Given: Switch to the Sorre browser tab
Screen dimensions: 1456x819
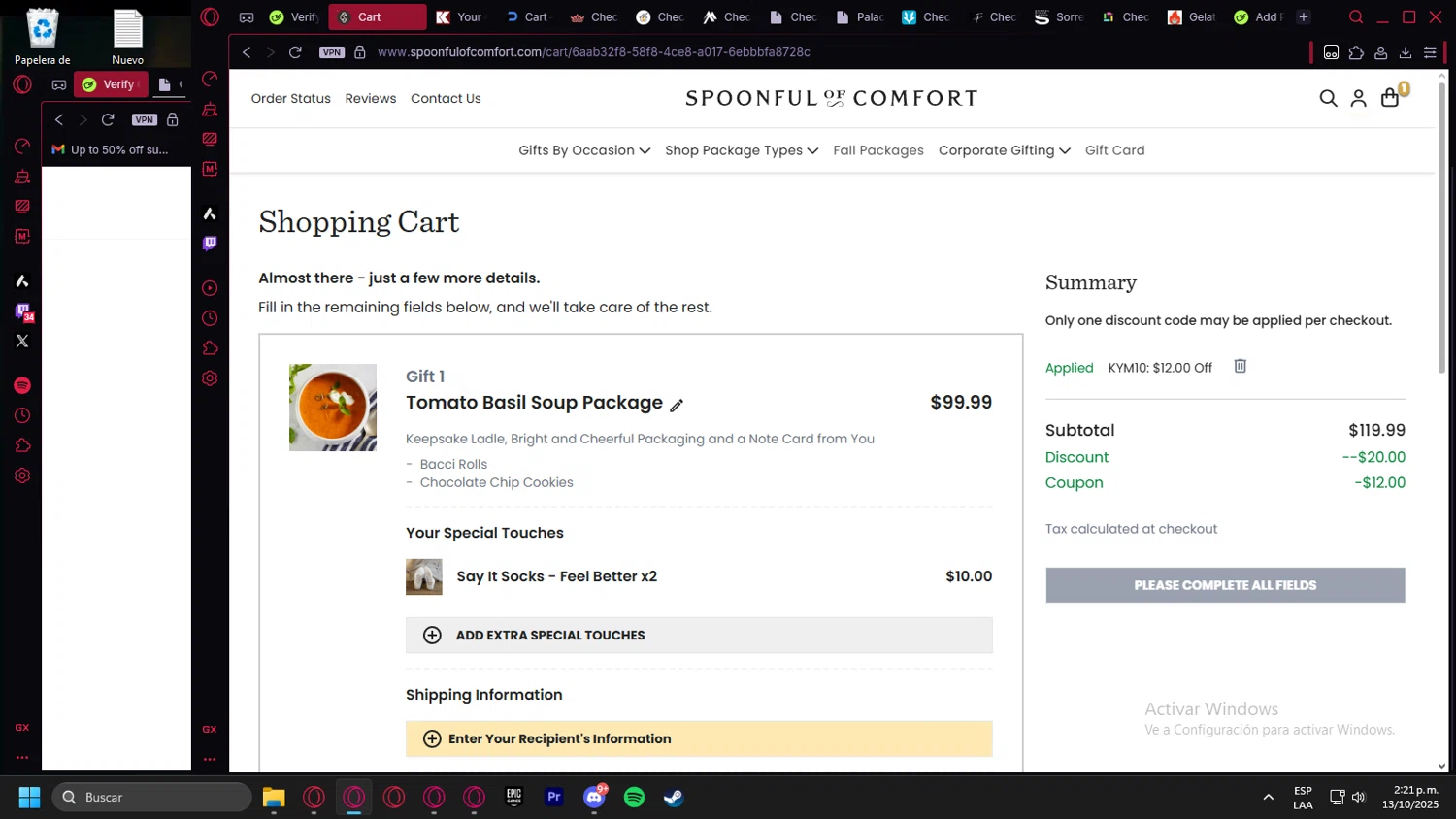Looking at the screenshot, I should [x=1058, y=16].
